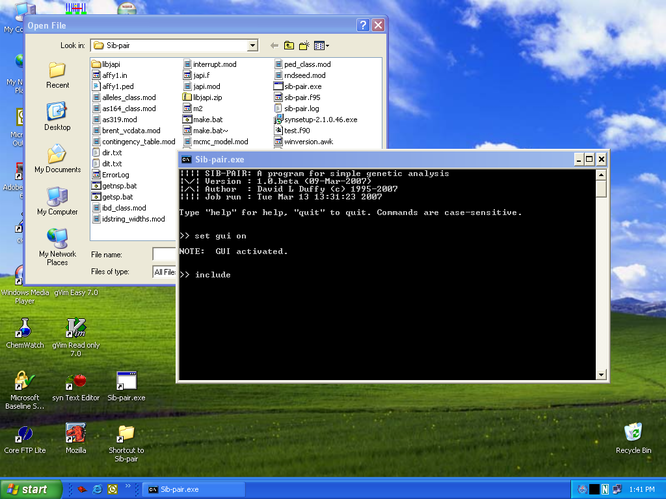The width and height of the screenshot is (666, 499).
Task: Open Mozilla desktop icon
Action: [x=76, y=439]
